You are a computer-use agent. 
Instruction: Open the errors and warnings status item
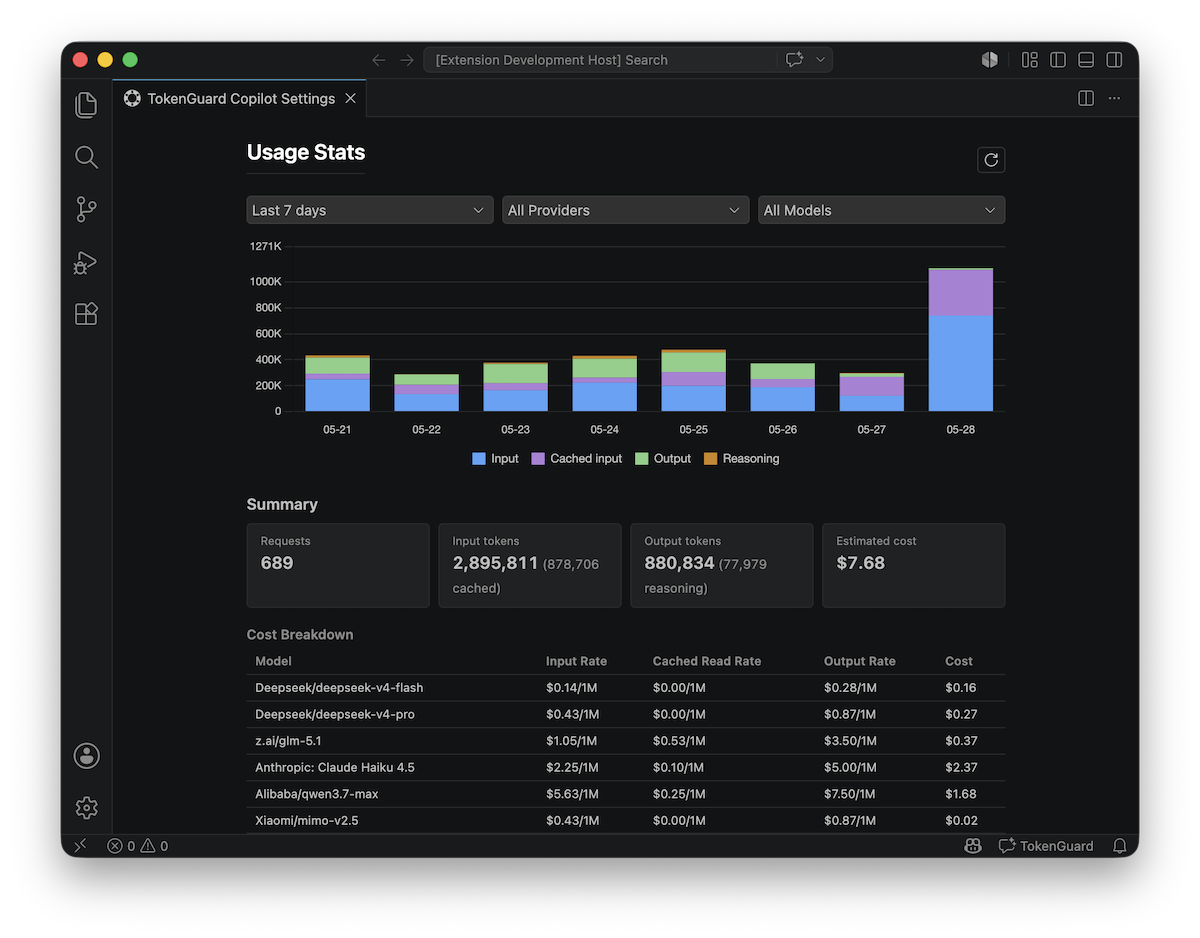click(138, 846)
